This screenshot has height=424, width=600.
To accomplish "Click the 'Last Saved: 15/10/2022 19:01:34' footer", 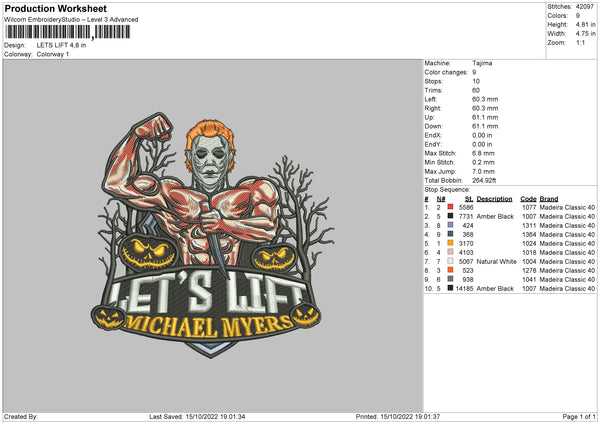I will (197, 417).
